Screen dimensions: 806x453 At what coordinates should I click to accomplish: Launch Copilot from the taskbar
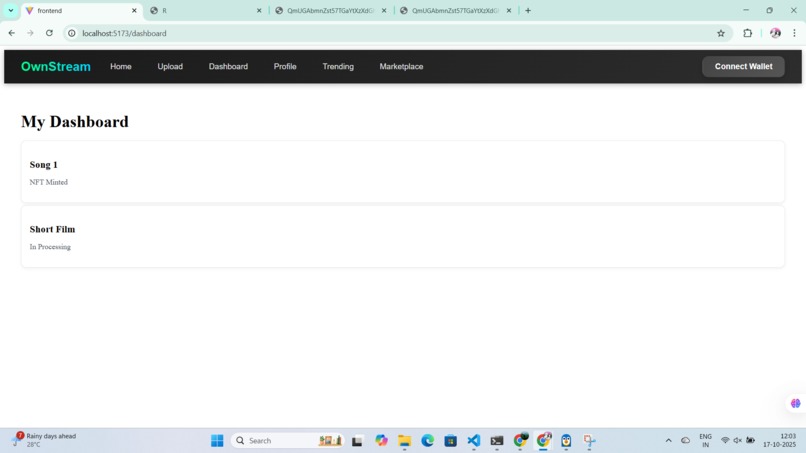[x=381, y=441]
